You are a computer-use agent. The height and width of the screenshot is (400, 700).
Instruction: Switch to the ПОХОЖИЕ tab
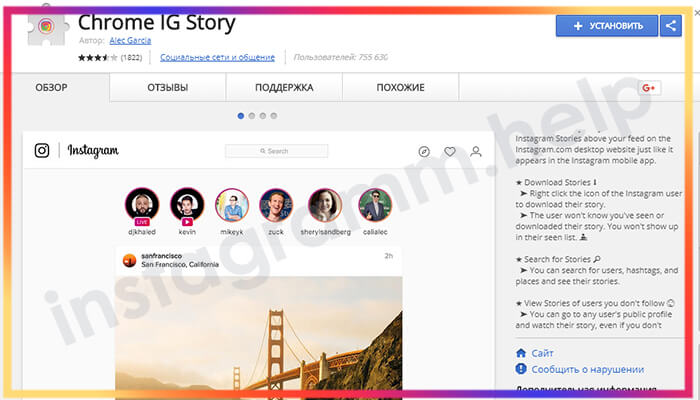point(400,88)
